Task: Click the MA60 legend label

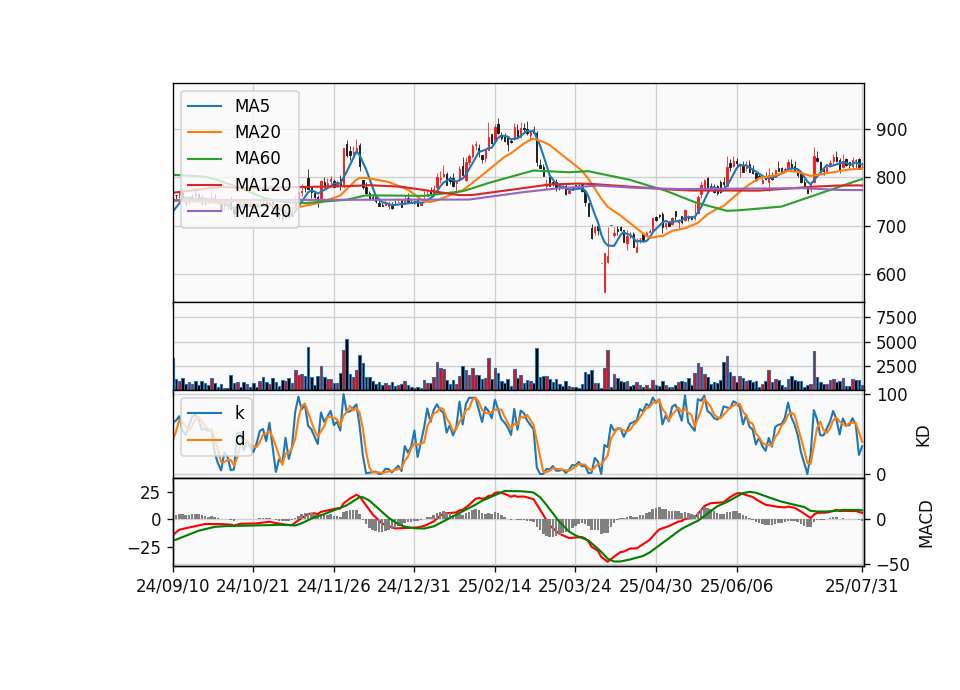Action: (257, 158)
